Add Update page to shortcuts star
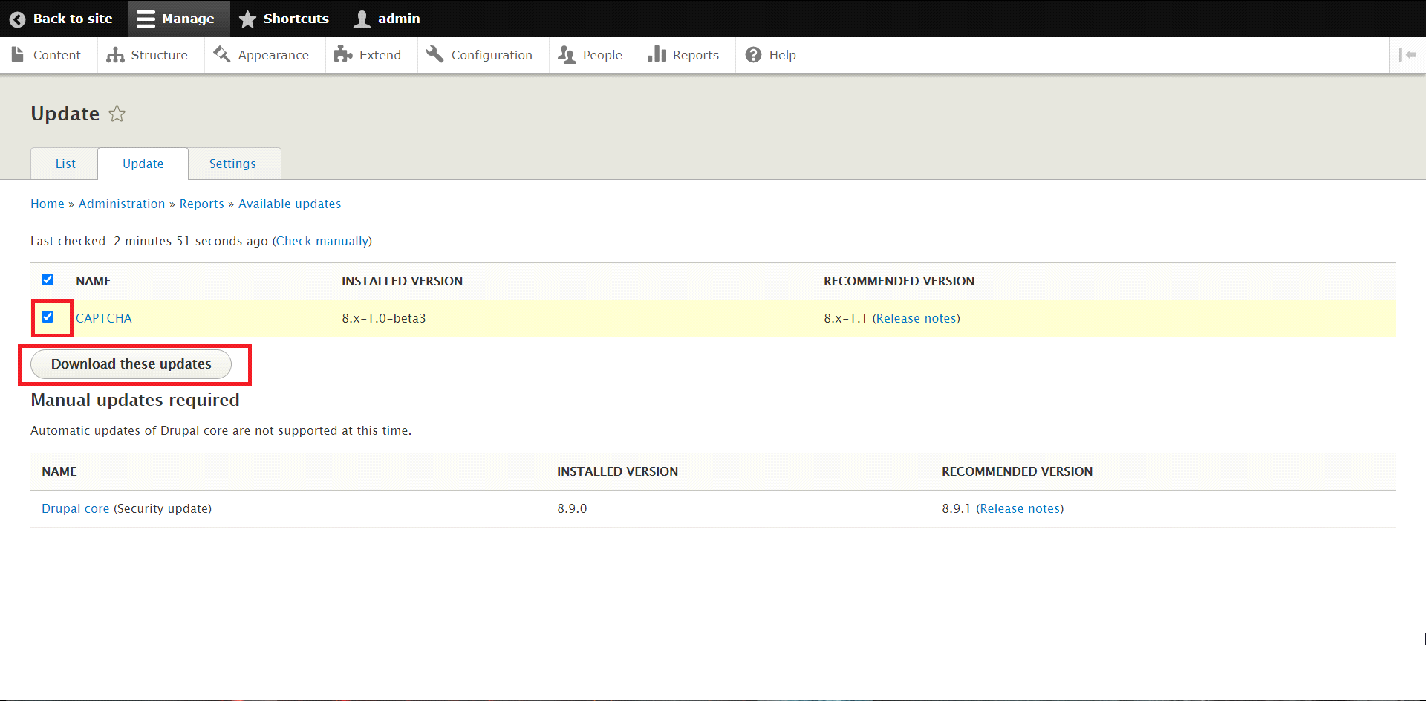 coord(117,114)
